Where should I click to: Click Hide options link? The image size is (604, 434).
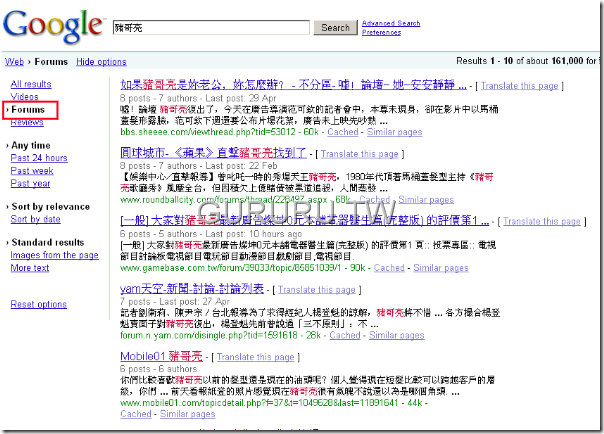(101, 62)
